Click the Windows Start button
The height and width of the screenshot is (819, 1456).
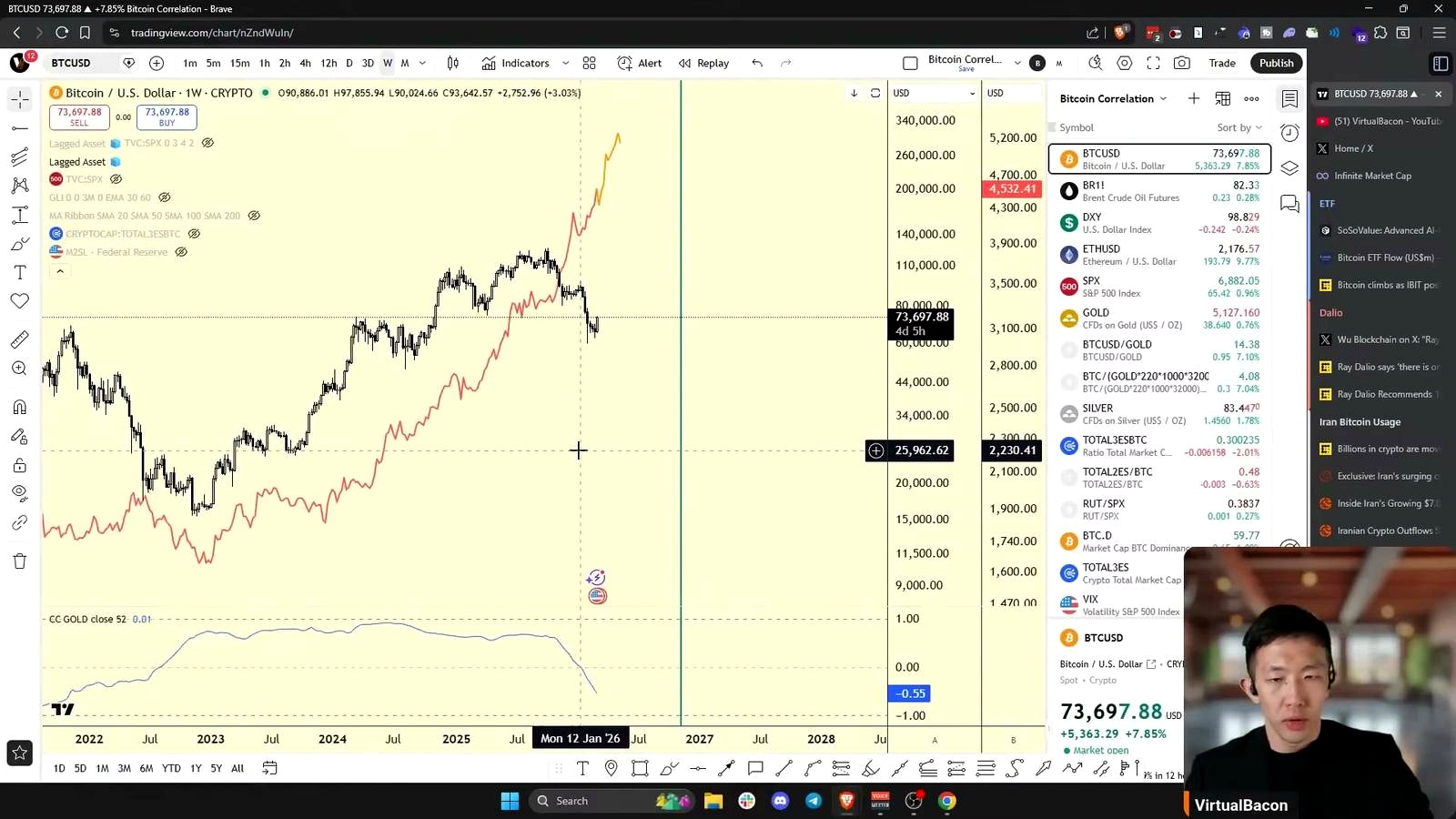point(510,801)
